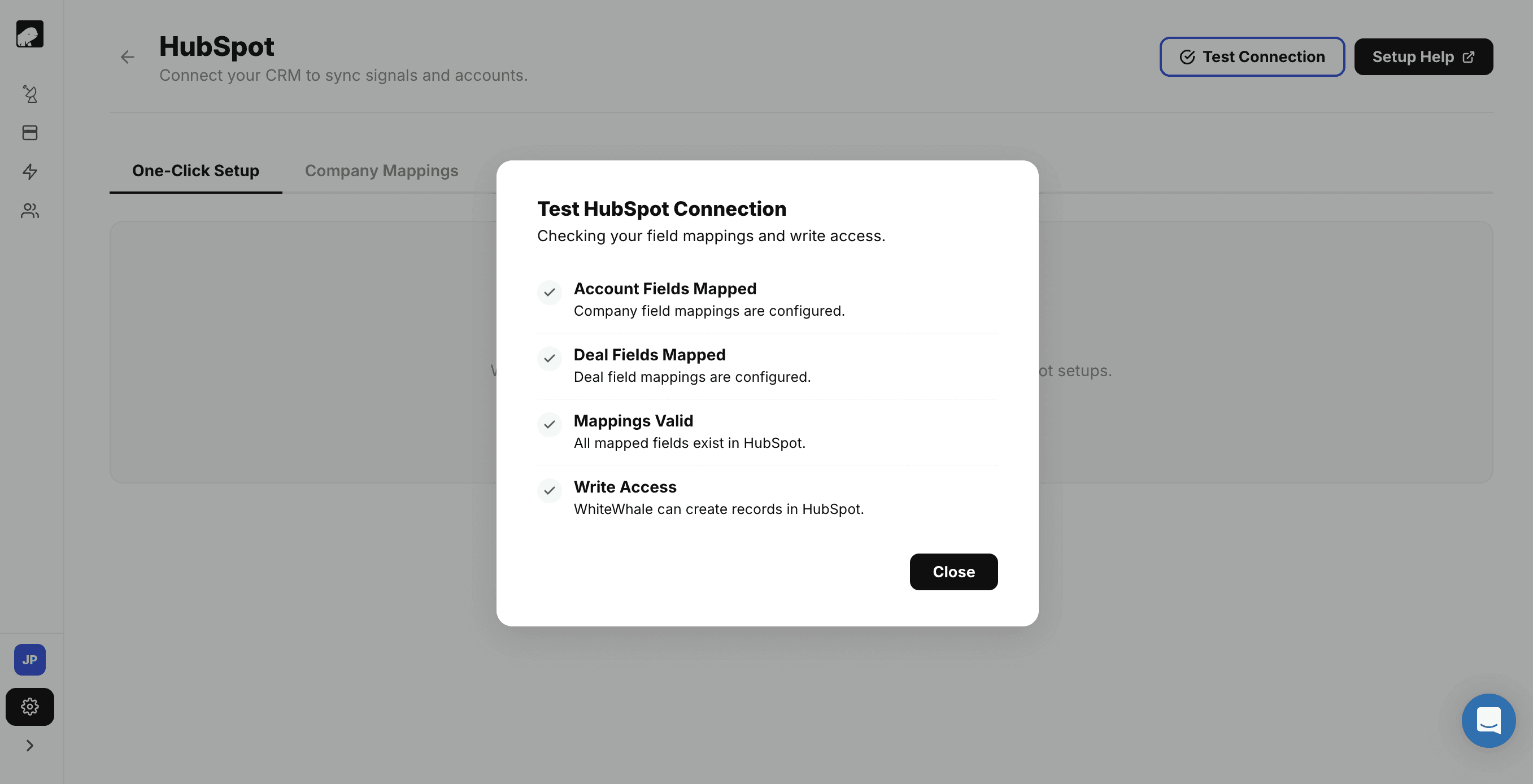1533x784 pixels.
Task: Click the Deal Fields Mapped checkmark
Action: [x=549, y=358]
